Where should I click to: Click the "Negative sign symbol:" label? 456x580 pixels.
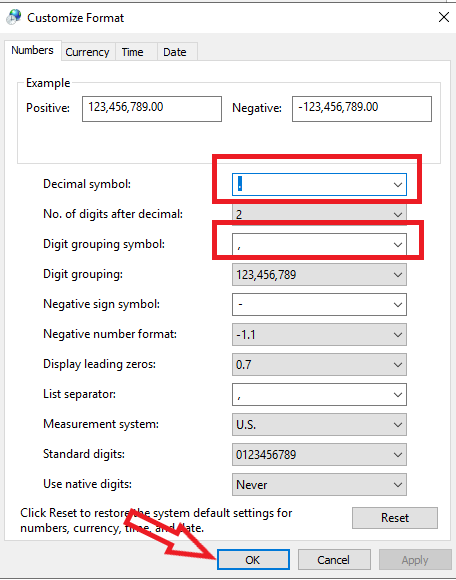[x=101, y=304]
